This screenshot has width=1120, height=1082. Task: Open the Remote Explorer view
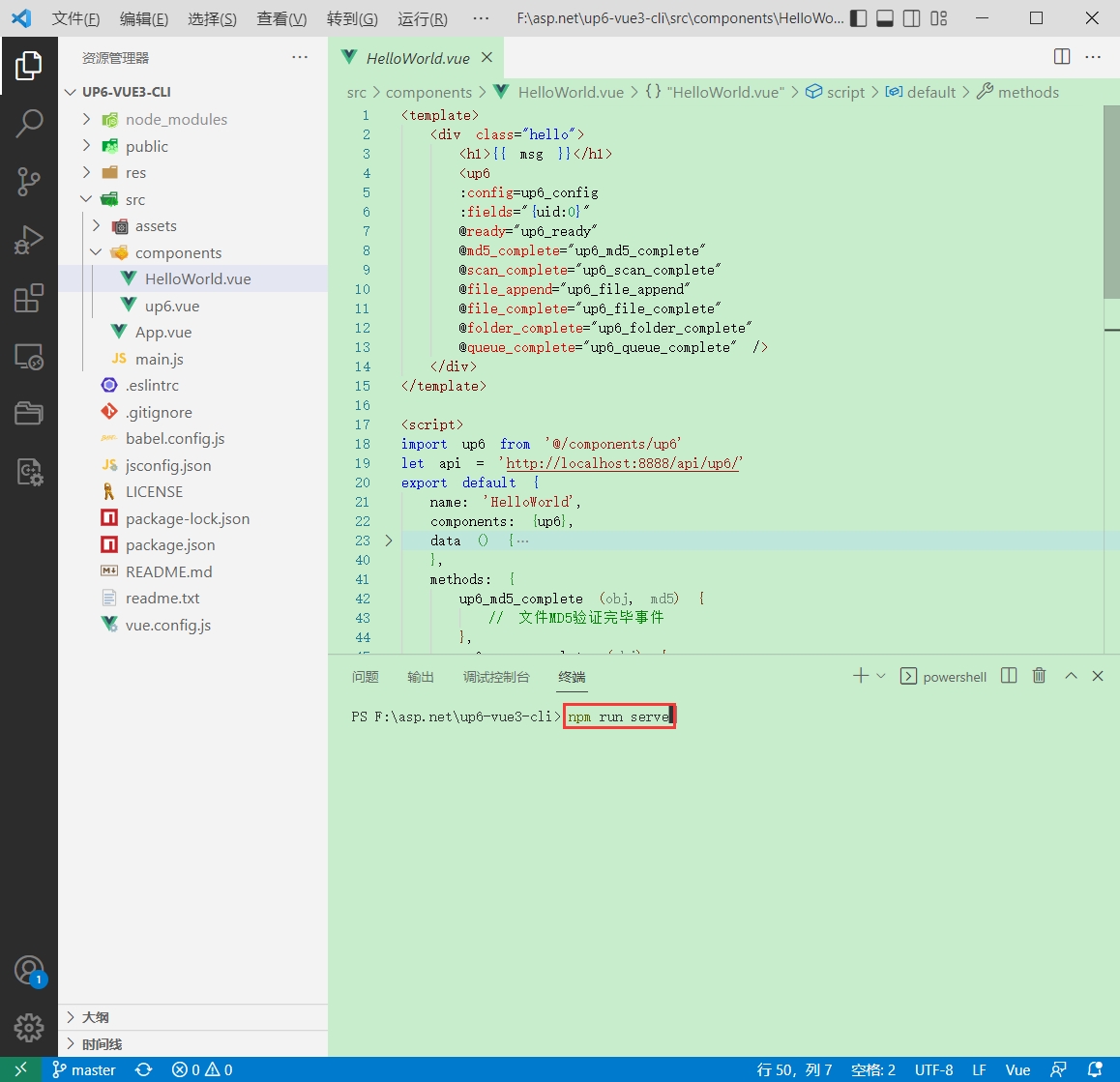[x=29, y=357]
